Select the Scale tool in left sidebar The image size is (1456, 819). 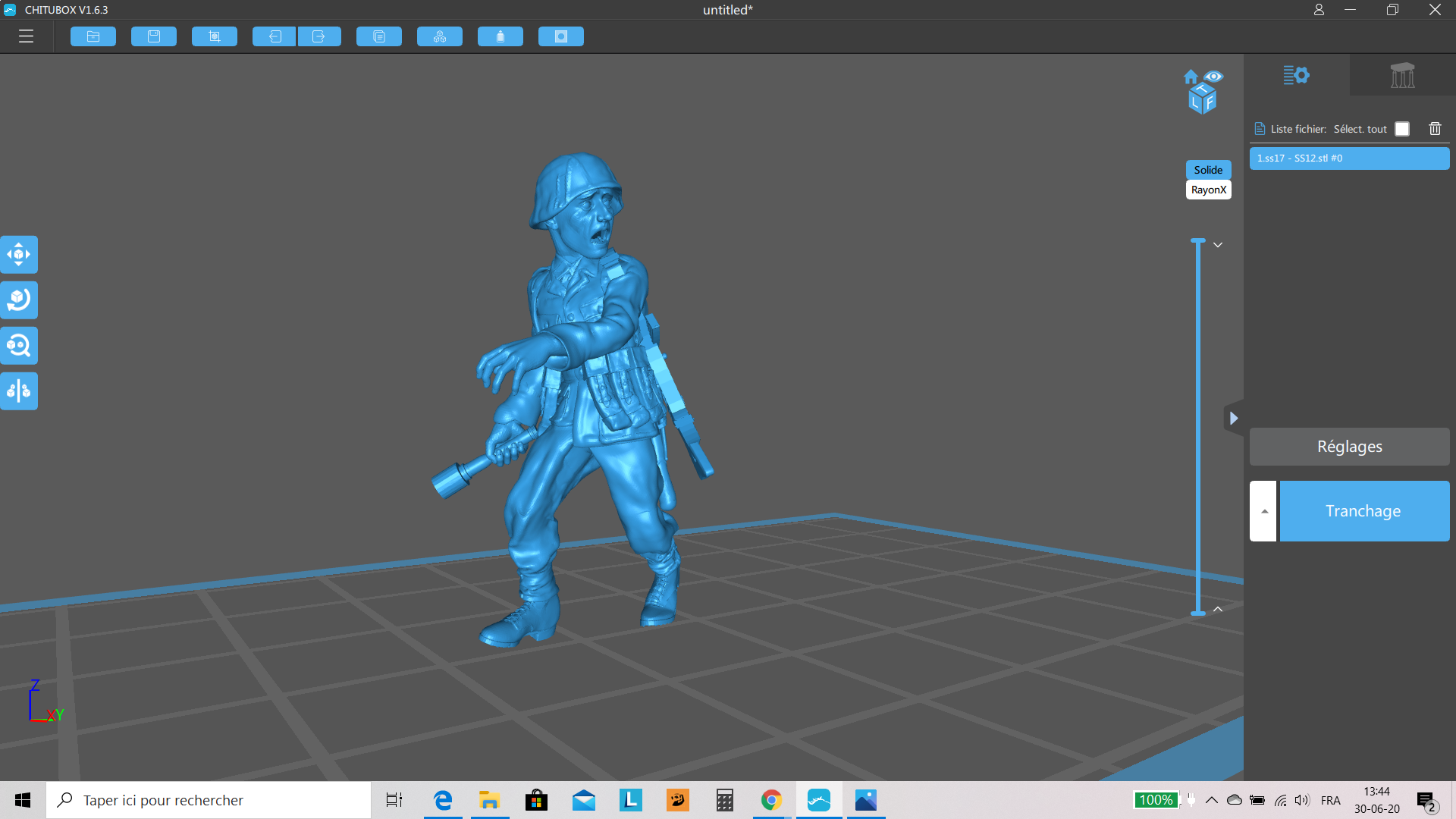tap(19, 346)
